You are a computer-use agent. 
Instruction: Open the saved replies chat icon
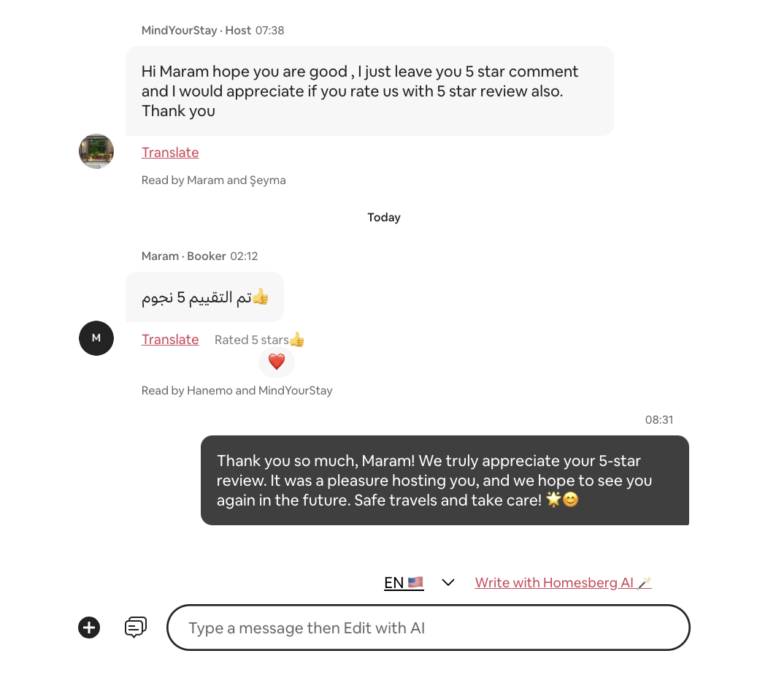coord(136,627)
